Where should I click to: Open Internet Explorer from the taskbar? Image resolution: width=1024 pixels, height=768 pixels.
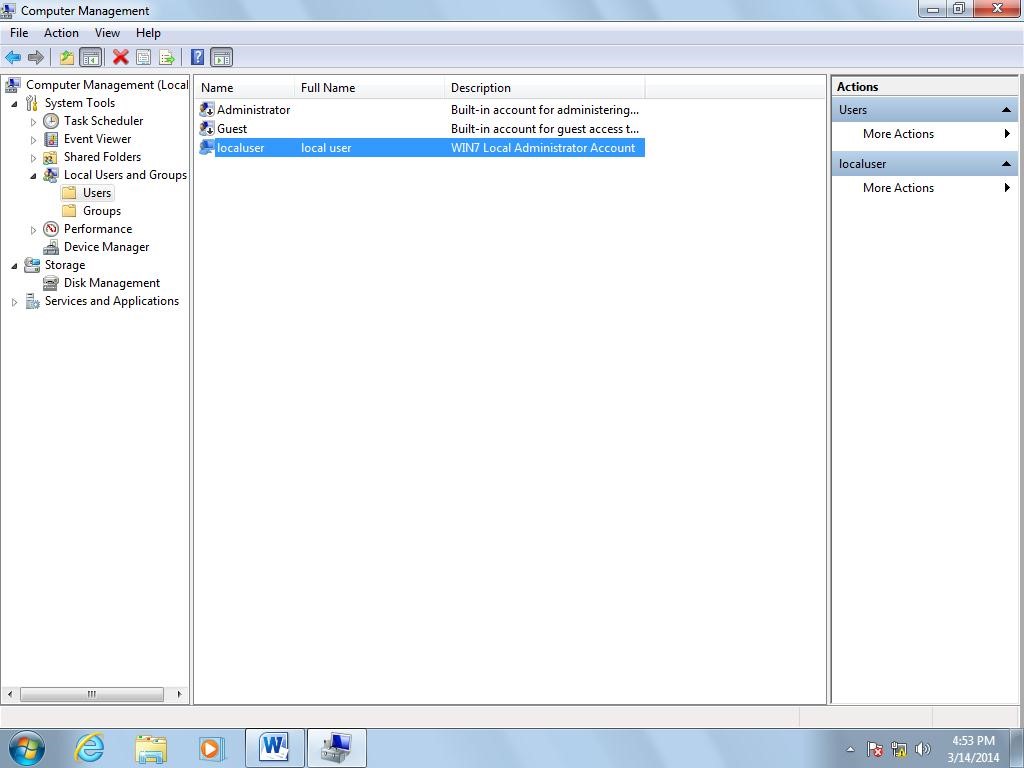point(90,748)
